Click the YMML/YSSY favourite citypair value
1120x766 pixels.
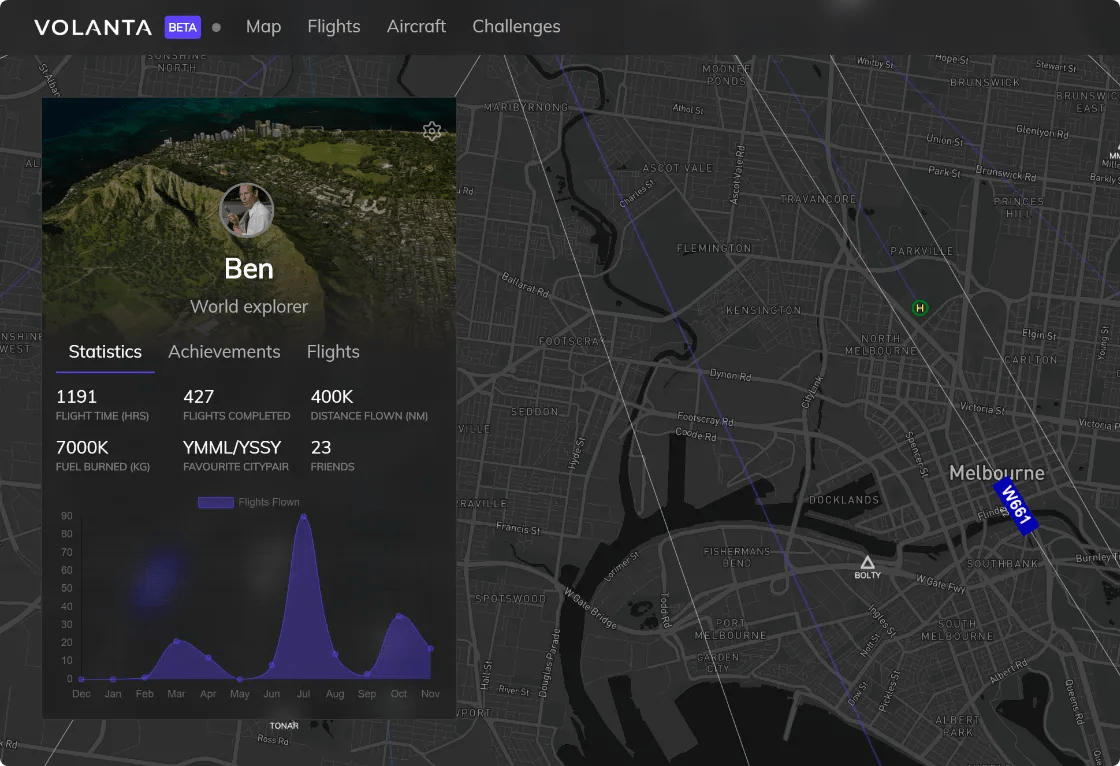tap(232, 447)
